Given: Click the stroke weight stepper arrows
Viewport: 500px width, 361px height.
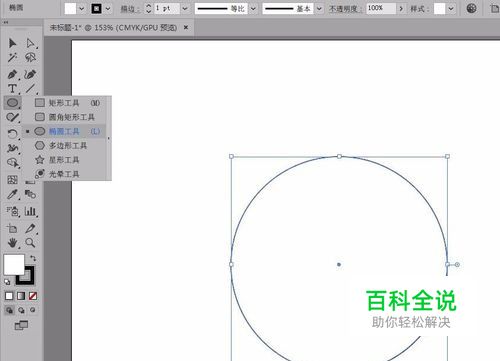Looking at the screenshot, I should pos(149,9).
